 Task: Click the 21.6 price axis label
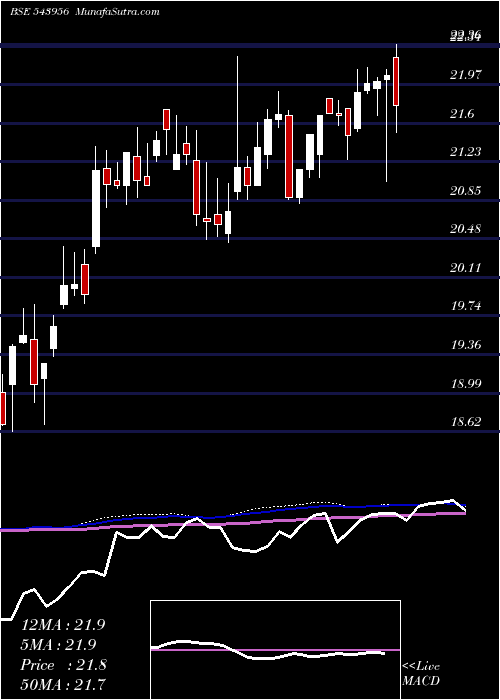pyautogui.click(x=462, y=114)
